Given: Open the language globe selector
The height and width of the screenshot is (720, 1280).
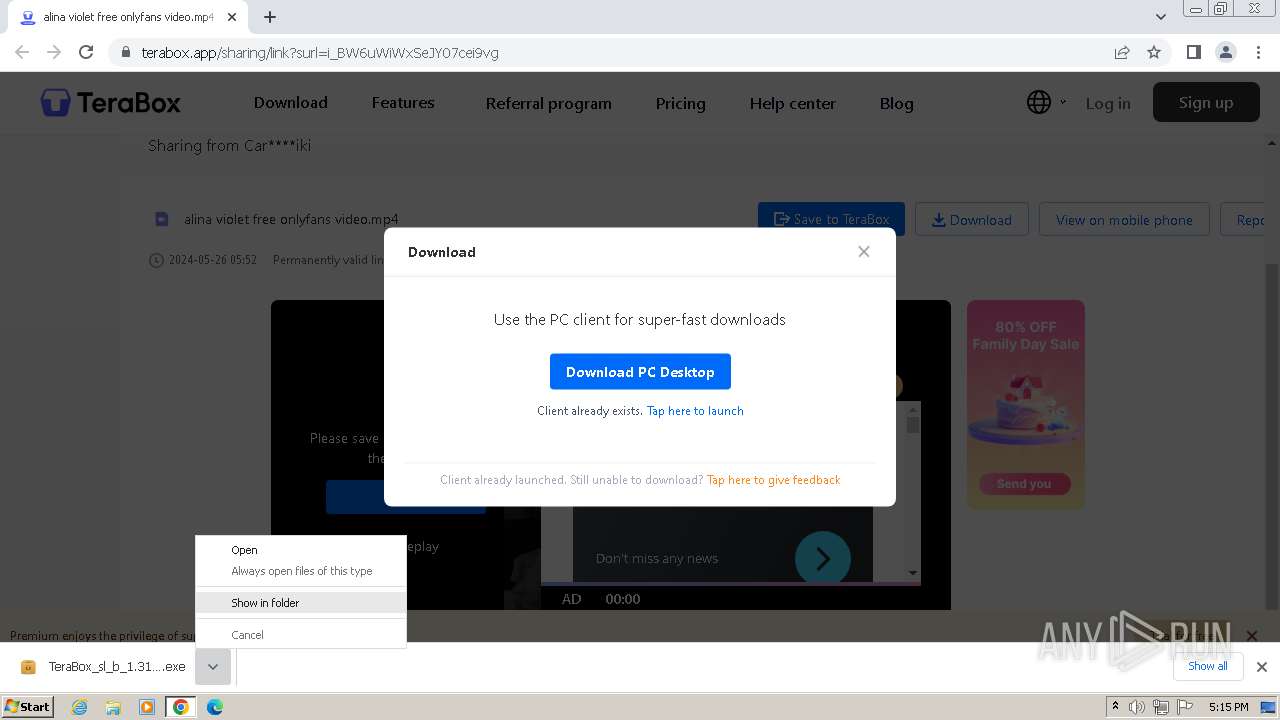Looking at the screenshot, I should (x=1039, y=102).
